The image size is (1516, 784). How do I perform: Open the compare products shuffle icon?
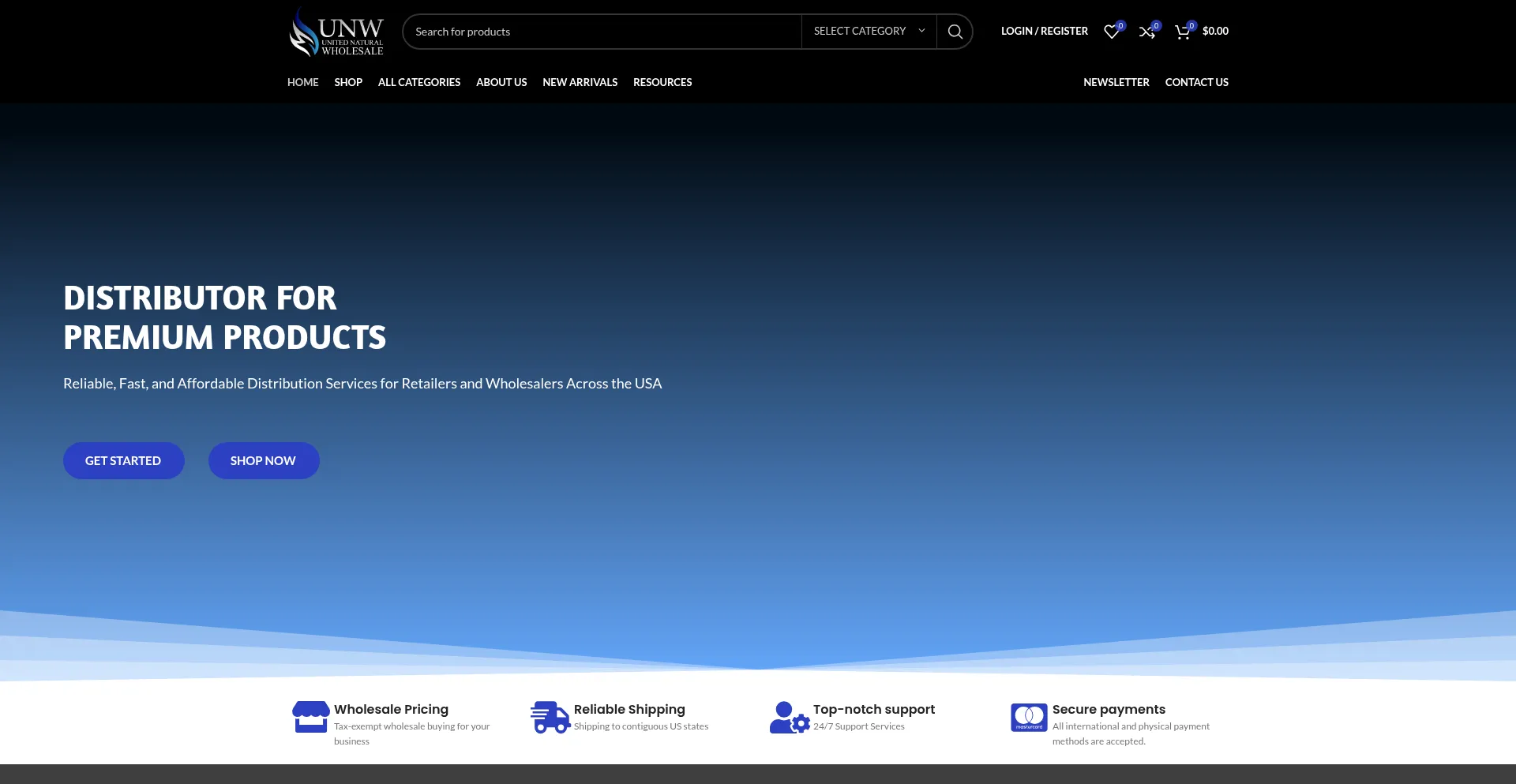pos(1146,32)
